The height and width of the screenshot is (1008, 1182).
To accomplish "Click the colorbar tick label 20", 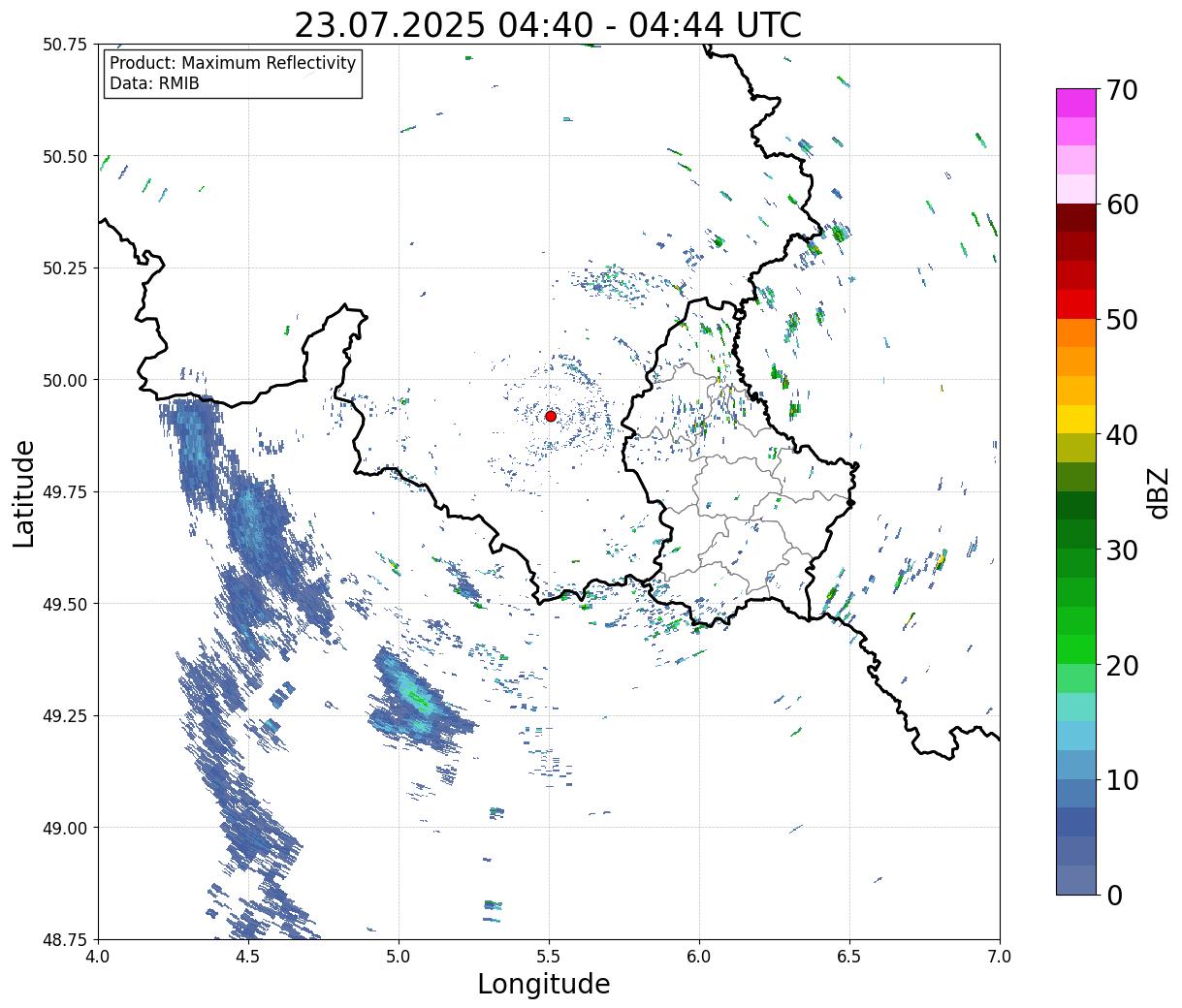I will (1121, 665).
